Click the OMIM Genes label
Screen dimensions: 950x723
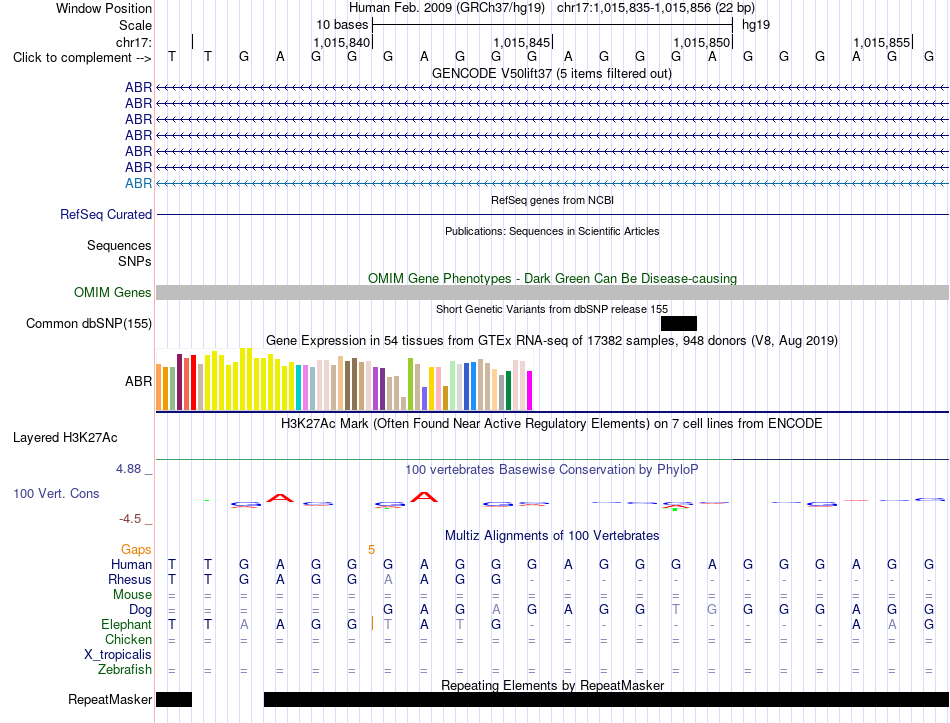(x=112, y=292)
